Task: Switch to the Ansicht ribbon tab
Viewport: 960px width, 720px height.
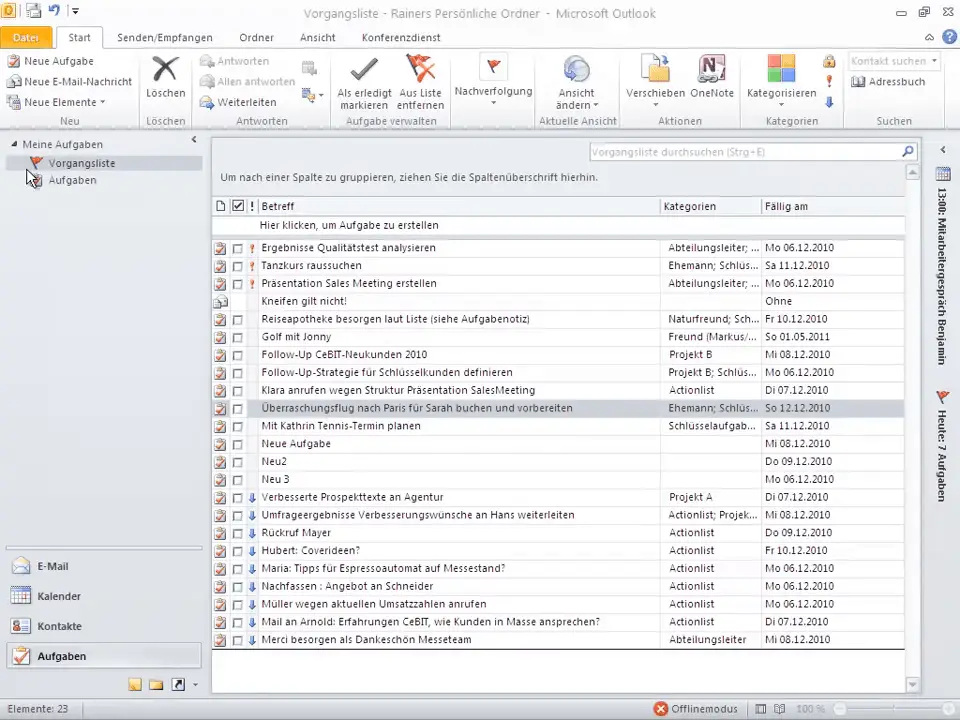Action: (317, 38)
